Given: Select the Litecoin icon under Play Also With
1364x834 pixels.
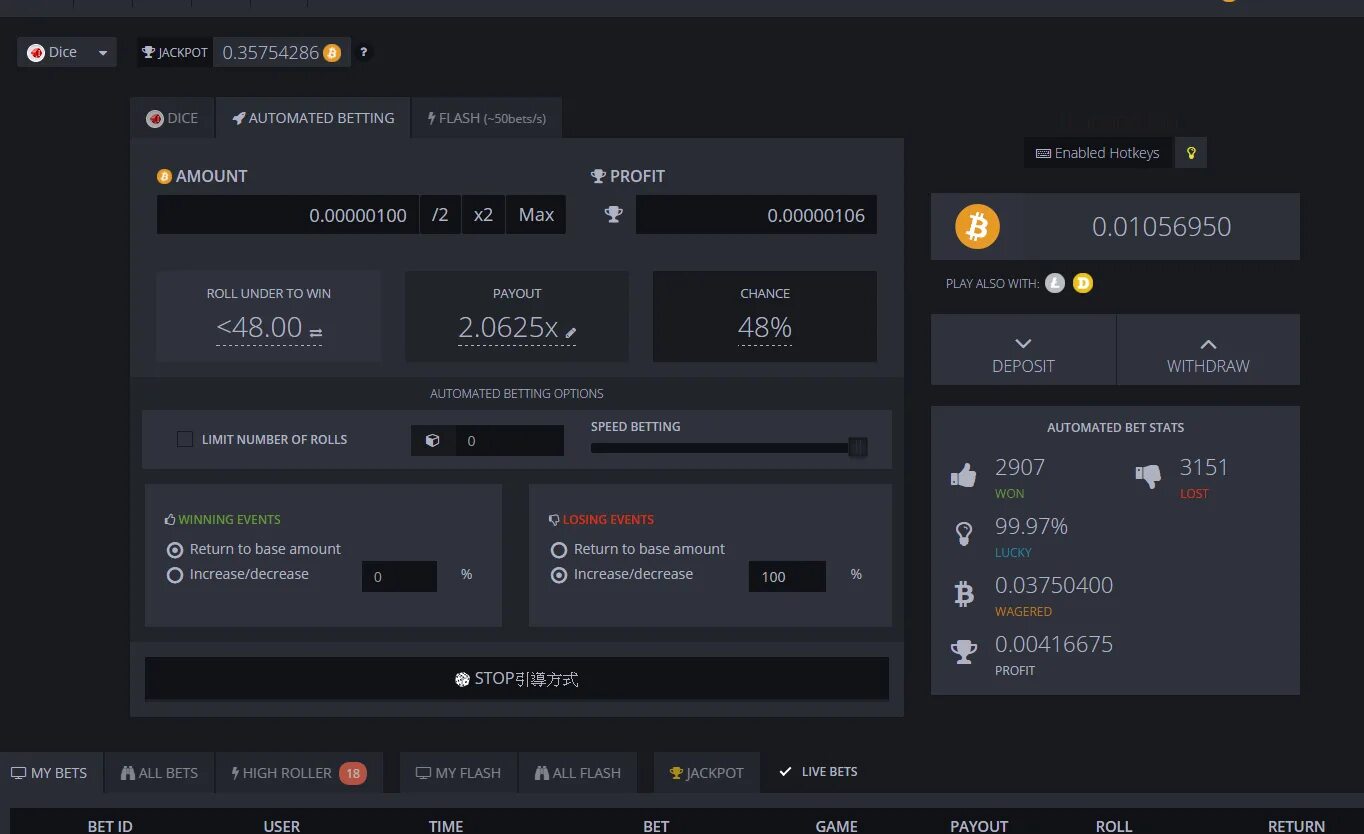Looking at the screenshot, I should (1055, 283).
